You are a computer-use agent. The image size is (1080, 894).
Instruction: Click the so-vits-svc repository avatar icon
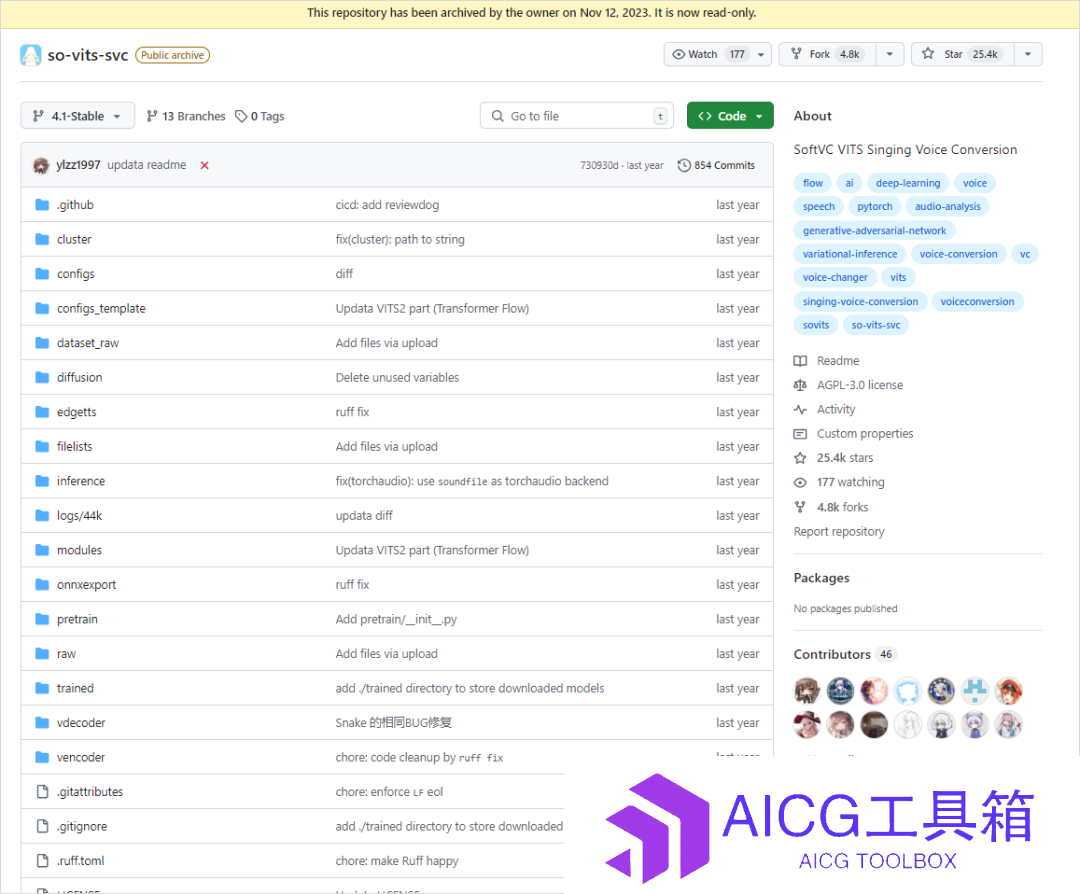30,55
